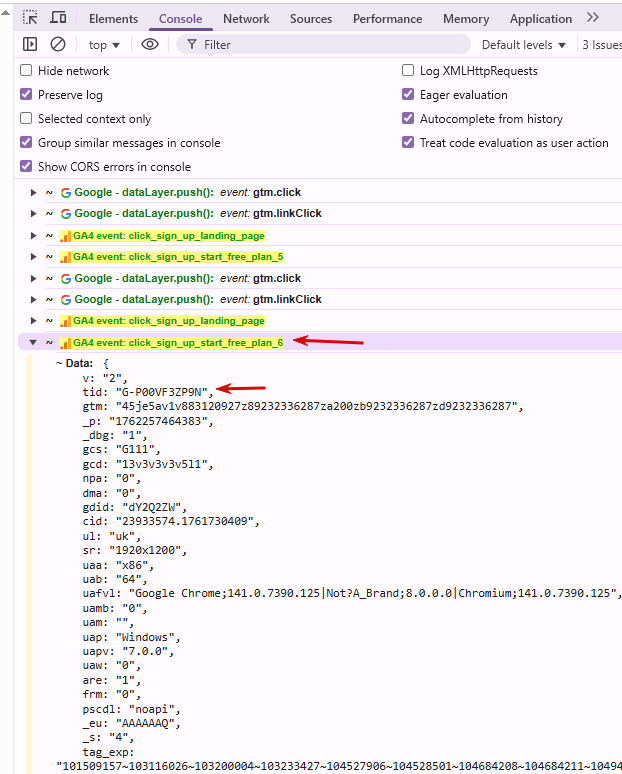Click the Google logo on the first gtm.click row
This screenshot has height=774, width=622.
pos(66,193)
